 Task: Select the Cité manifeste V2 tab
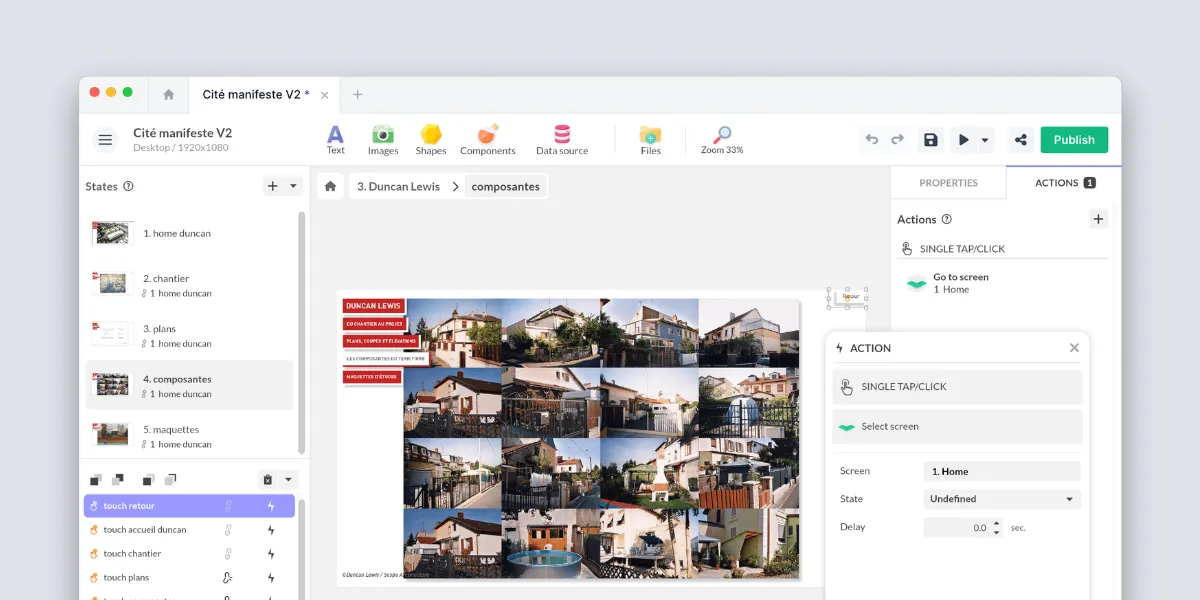[x=255, y=94]
